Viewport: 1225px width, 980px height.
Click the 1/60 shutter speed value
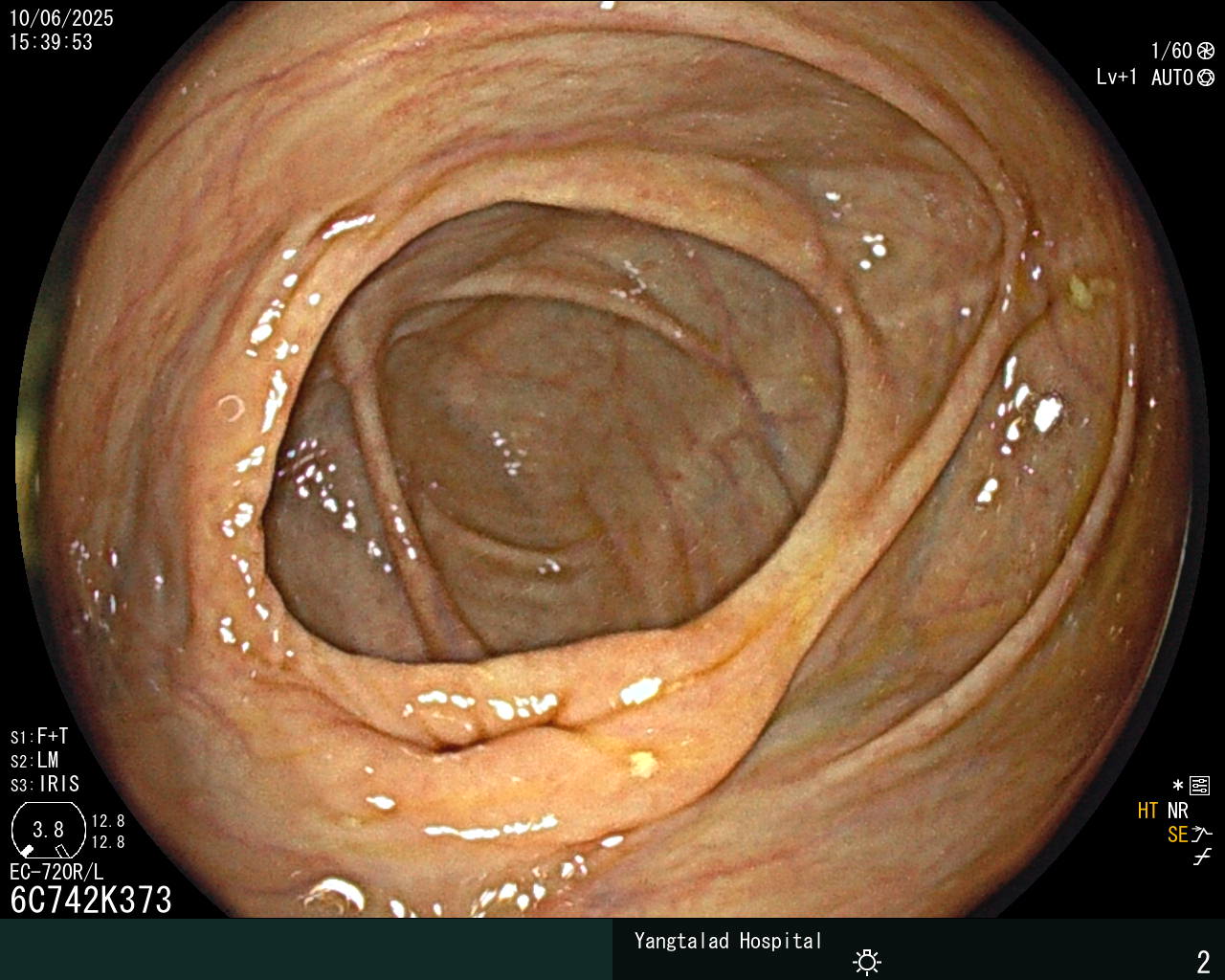1171,51
